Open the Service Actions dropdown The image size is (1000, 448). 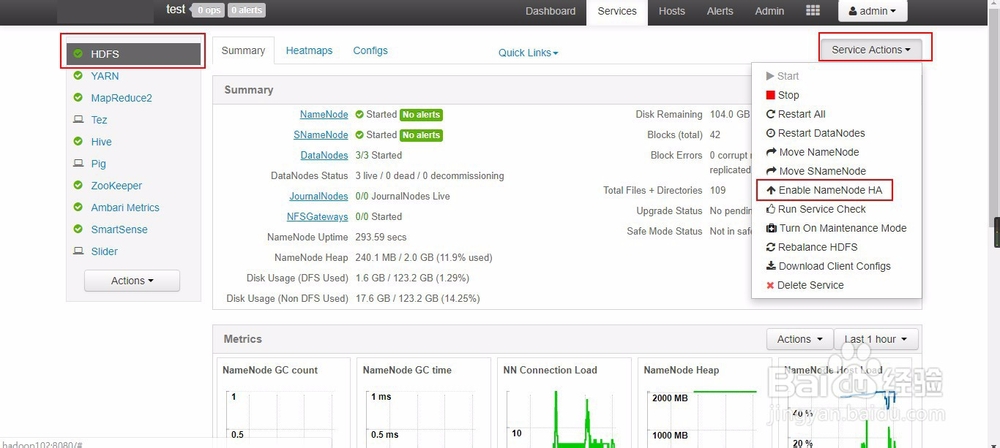click(x=871, y=50)
